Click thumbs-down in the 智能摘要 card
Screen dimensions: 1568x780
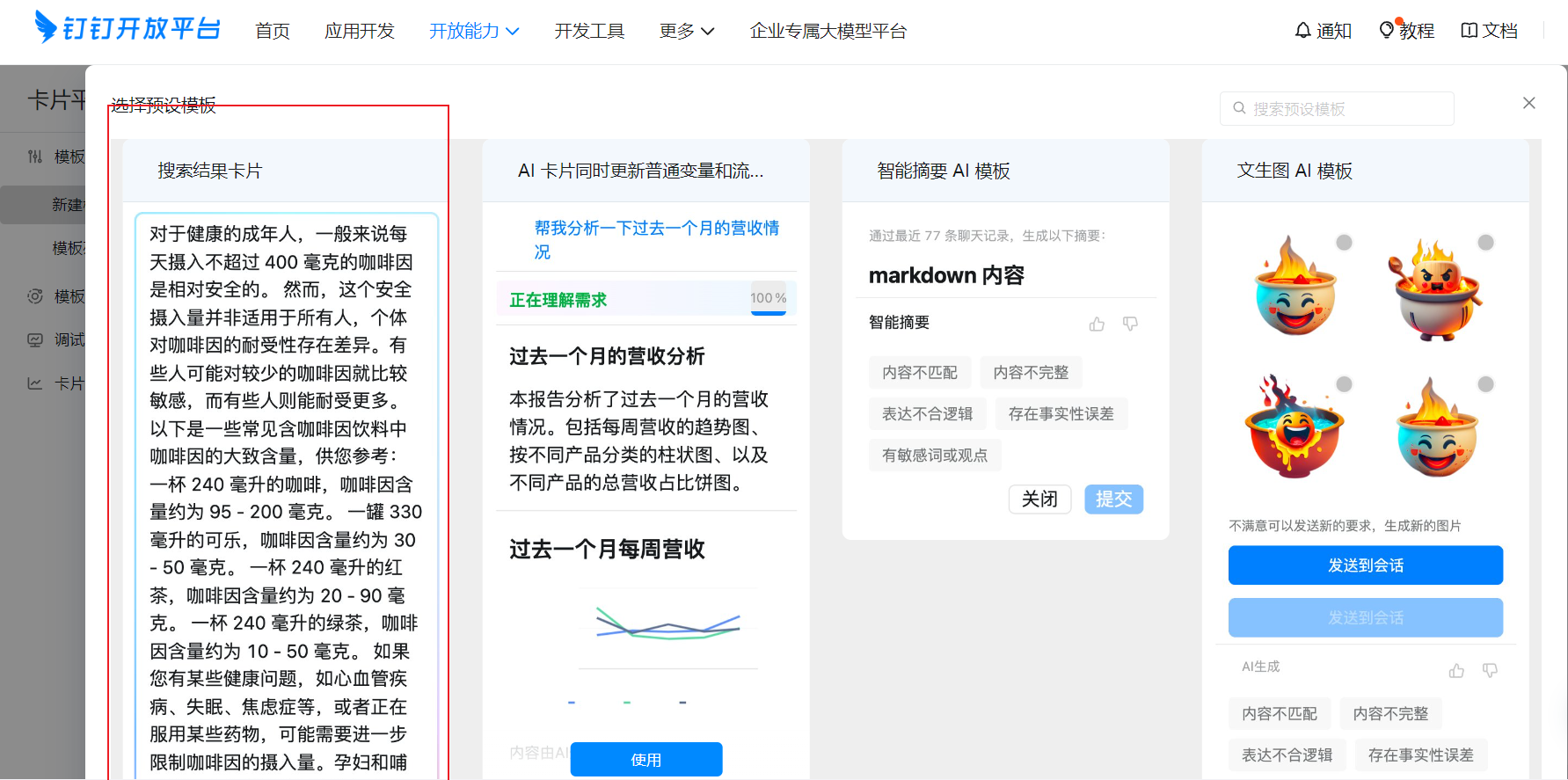pyautogui.click(x=1131, y=324)
